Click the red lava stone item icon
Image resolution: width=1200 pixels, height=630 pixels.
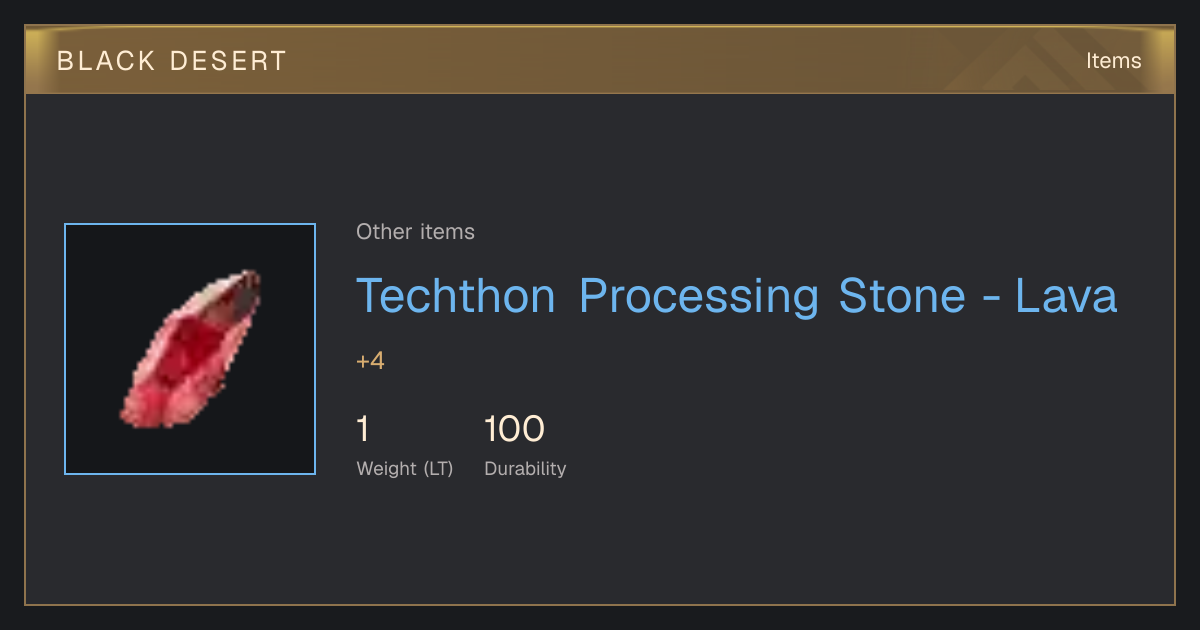[x=191, y=348]
